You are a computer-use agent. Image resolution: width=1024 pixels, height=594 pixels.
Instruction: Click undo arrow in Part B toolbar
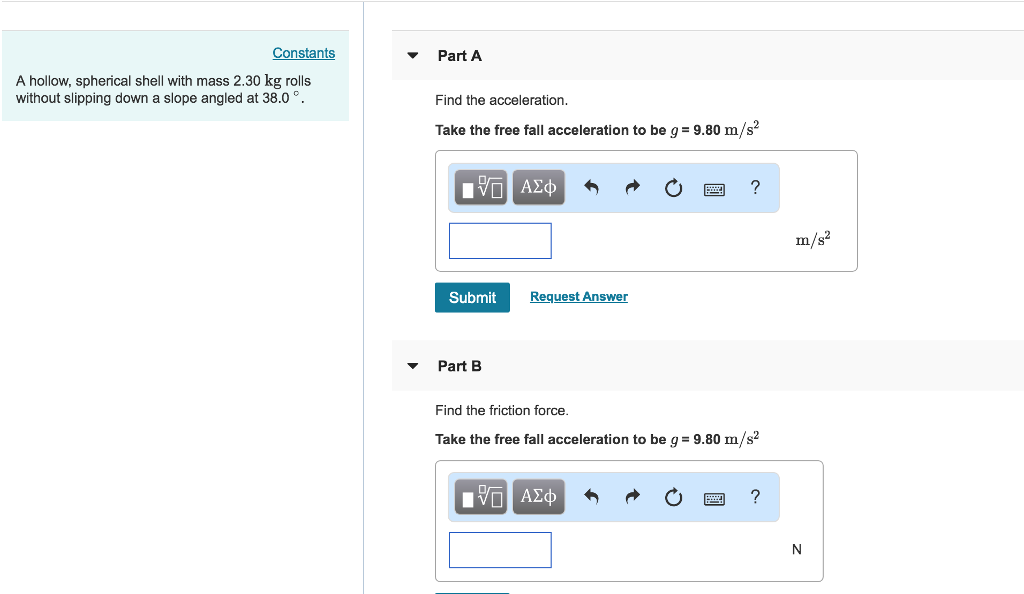click(591, 497)
